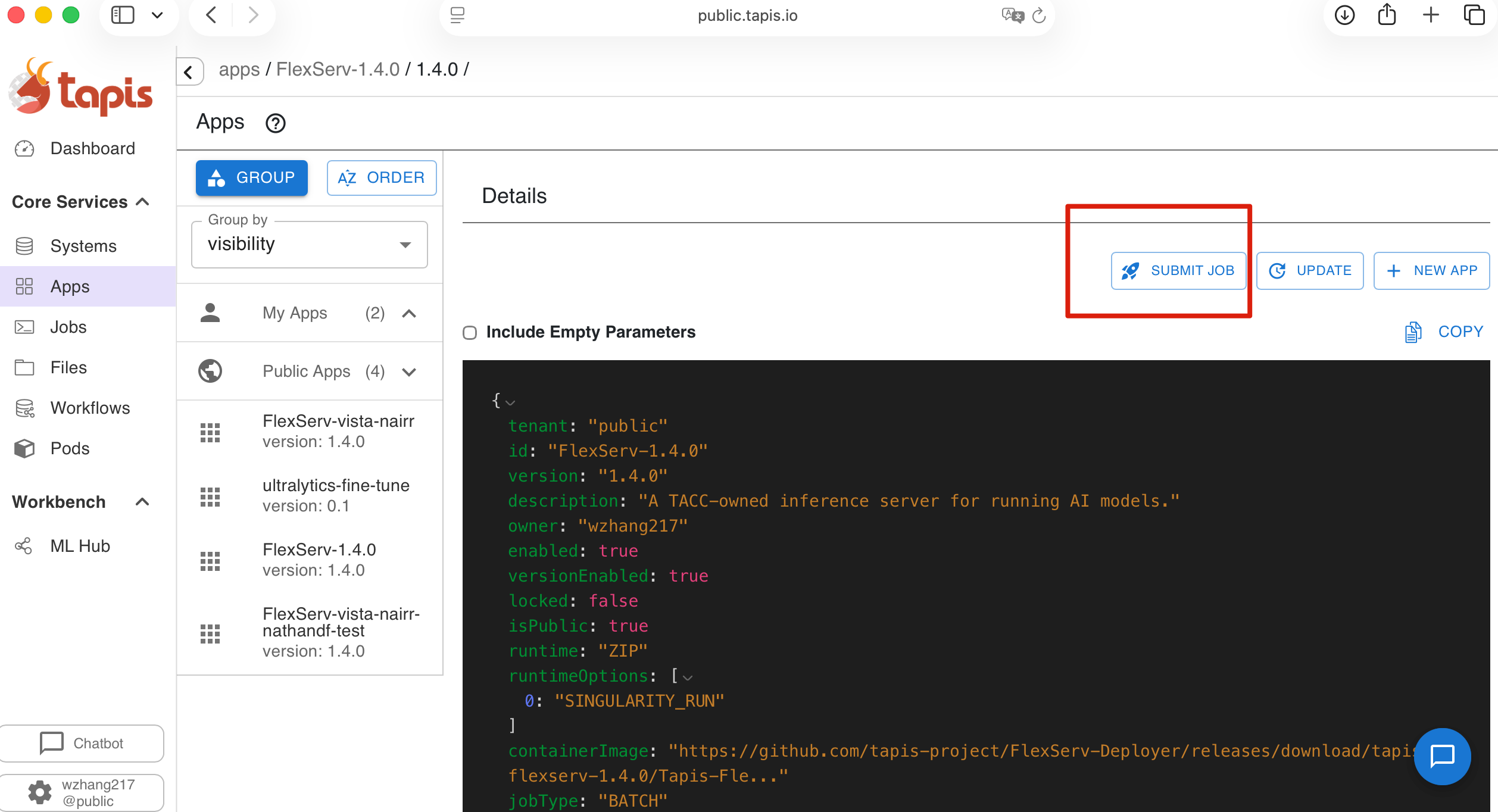Open Workflows in the sidebar
This screenshot has width=1498, height=812.
88,408
